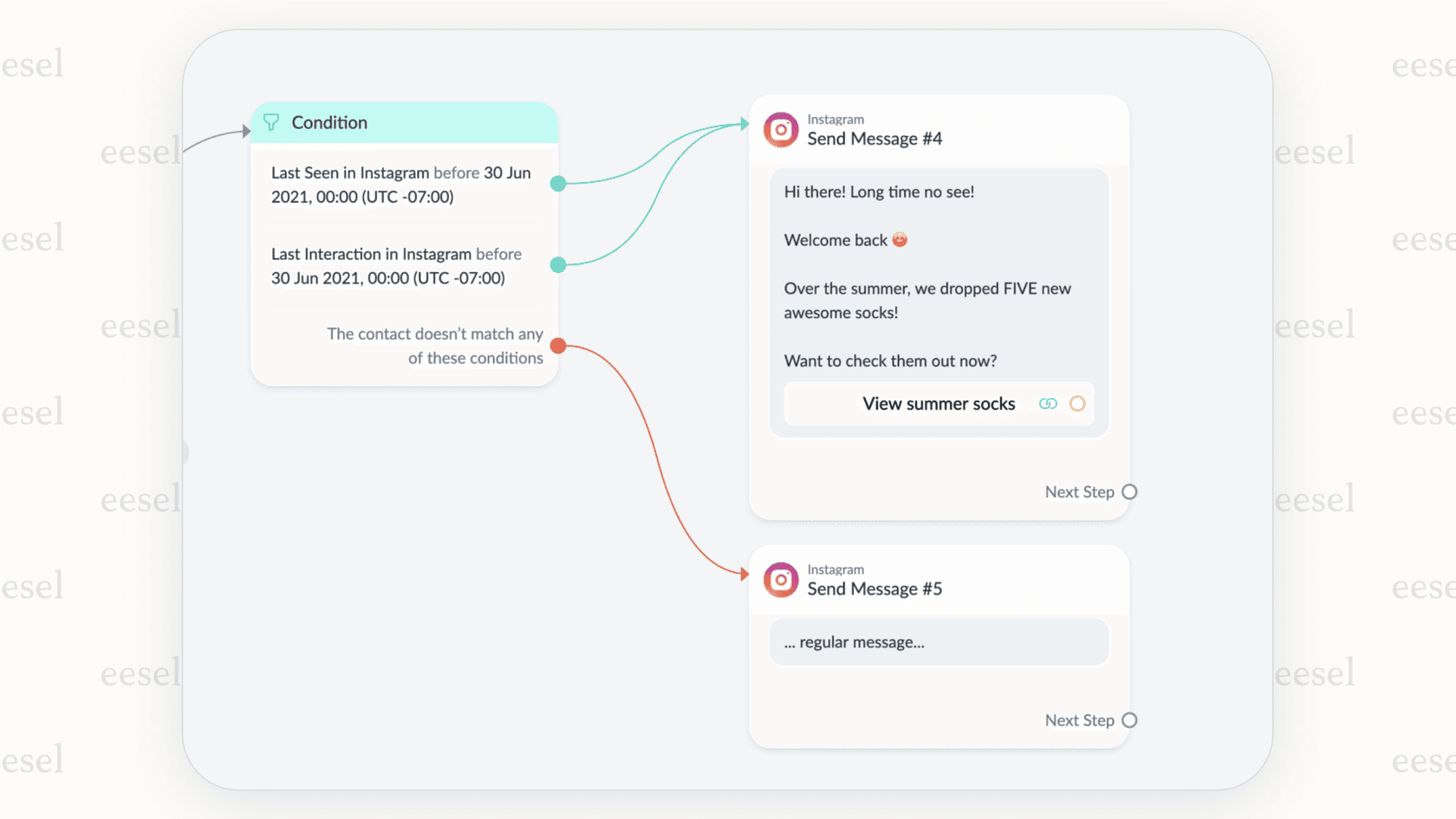Click Next Step circle of Send Message #4

(x=1129, y=492)
